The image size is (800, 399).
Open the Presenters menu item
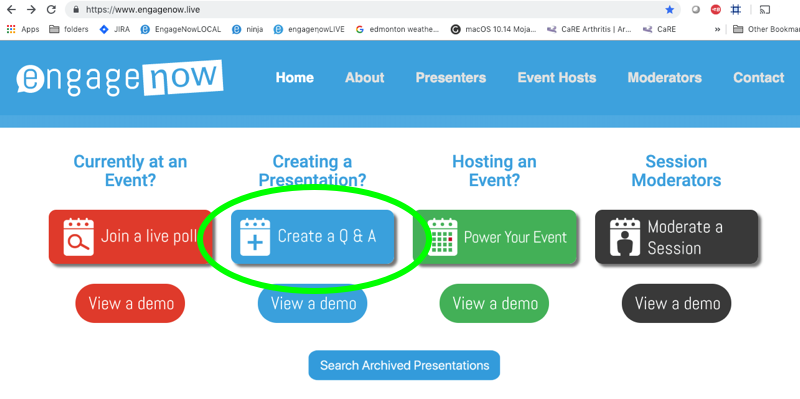tap(451, 78)
